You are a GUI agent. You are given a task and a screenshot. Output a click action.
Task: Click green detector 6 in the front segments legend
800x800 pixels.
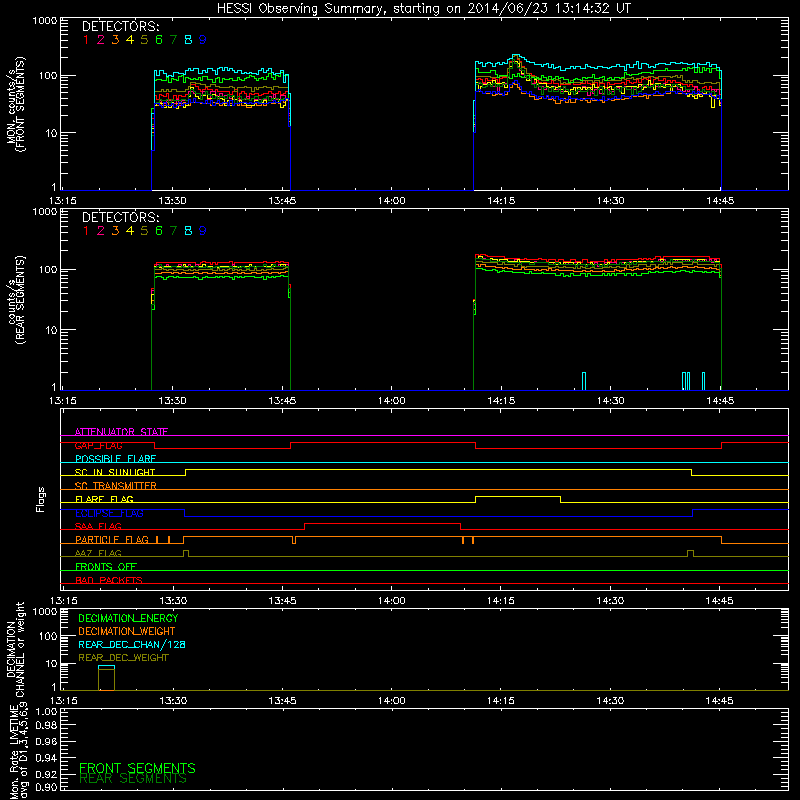pos(159,40)
